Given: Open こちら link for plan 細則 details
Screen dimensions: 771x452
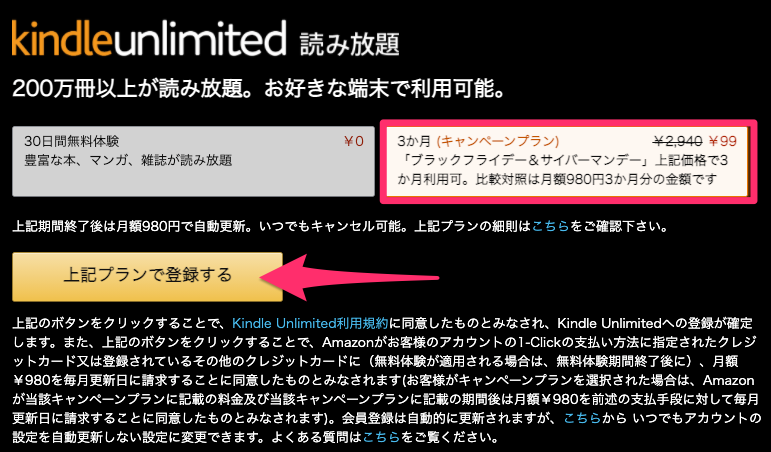Looking at the screenshot, I should 550,227.
